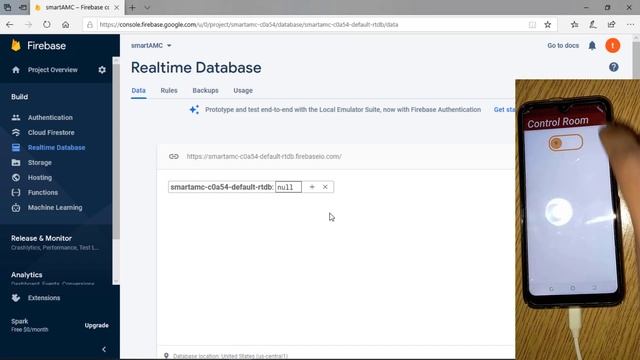This screenshot has height=360, width=640.
Task: Toggle the Control Room switch on phone
Action: [x=565, y=143]
